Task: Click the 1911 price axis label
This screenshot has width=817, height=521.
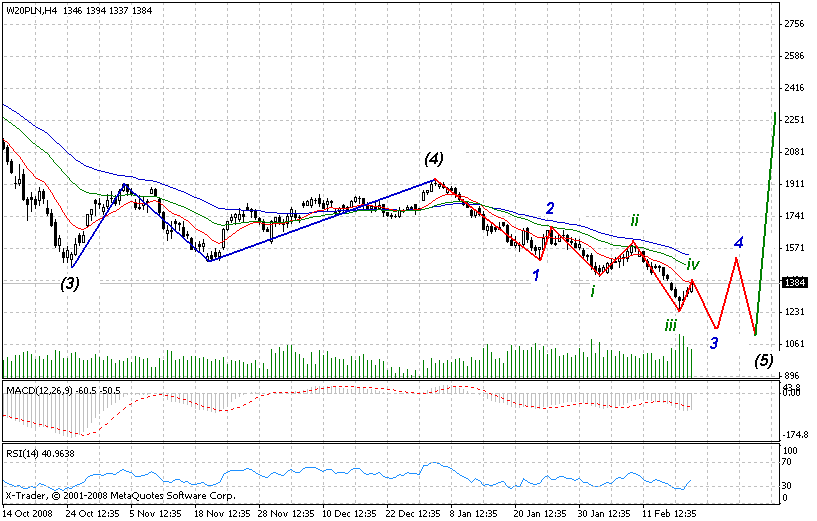Action: pos(794,184)
